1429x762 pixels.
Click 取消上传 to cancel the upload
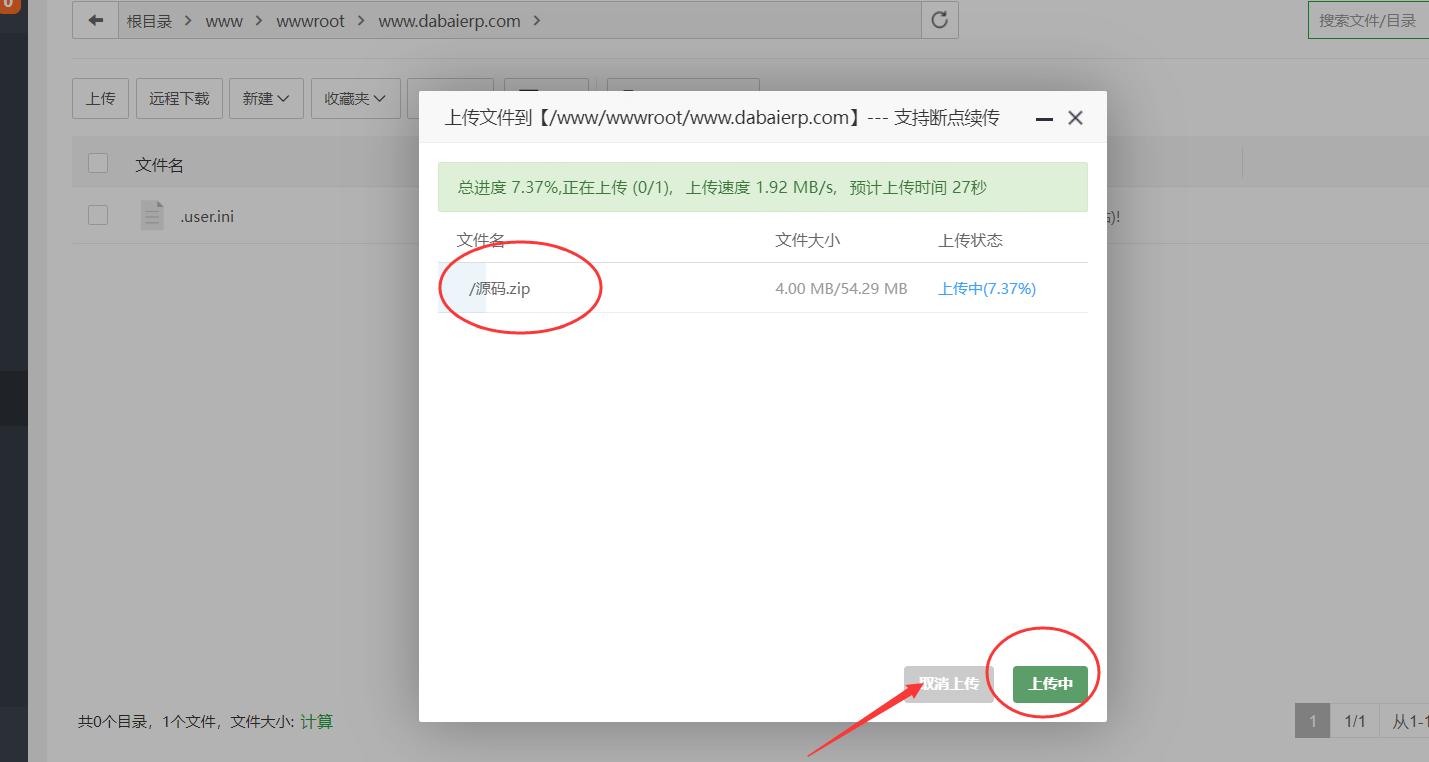(x=947, y=683)
